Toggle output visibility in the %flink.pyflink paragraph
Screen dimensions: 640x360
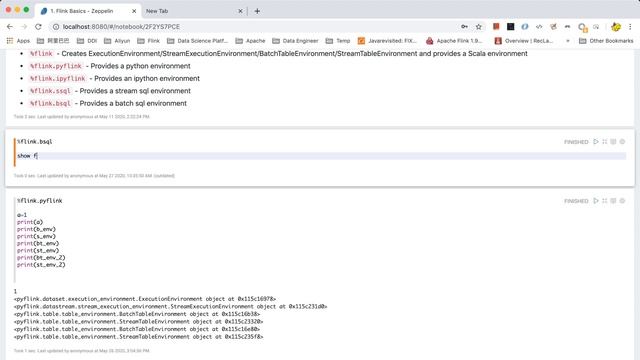[613, 201]
